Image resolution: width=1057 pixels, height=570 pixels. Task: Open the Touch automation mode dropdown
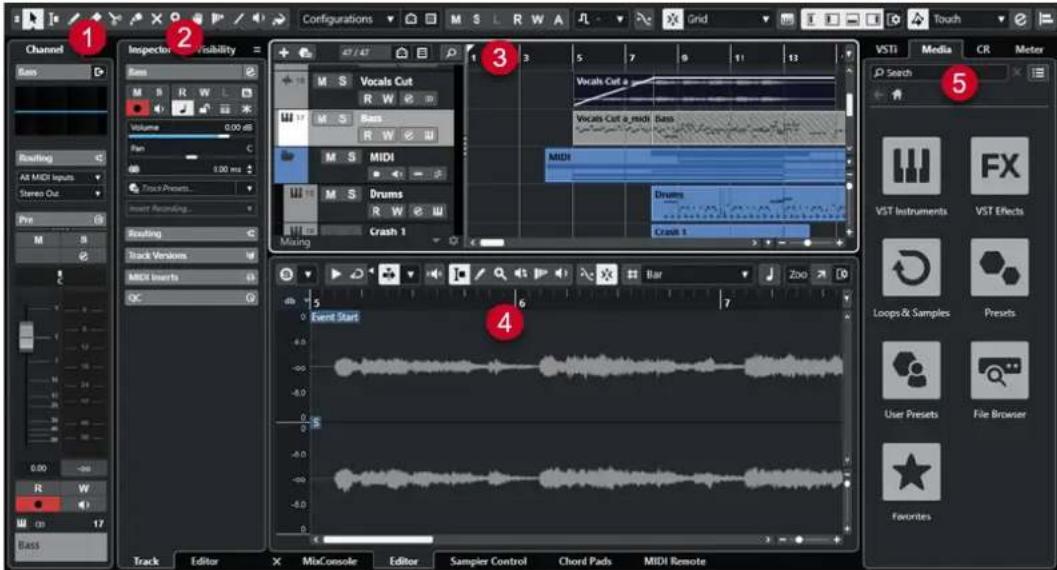(967, 20)
